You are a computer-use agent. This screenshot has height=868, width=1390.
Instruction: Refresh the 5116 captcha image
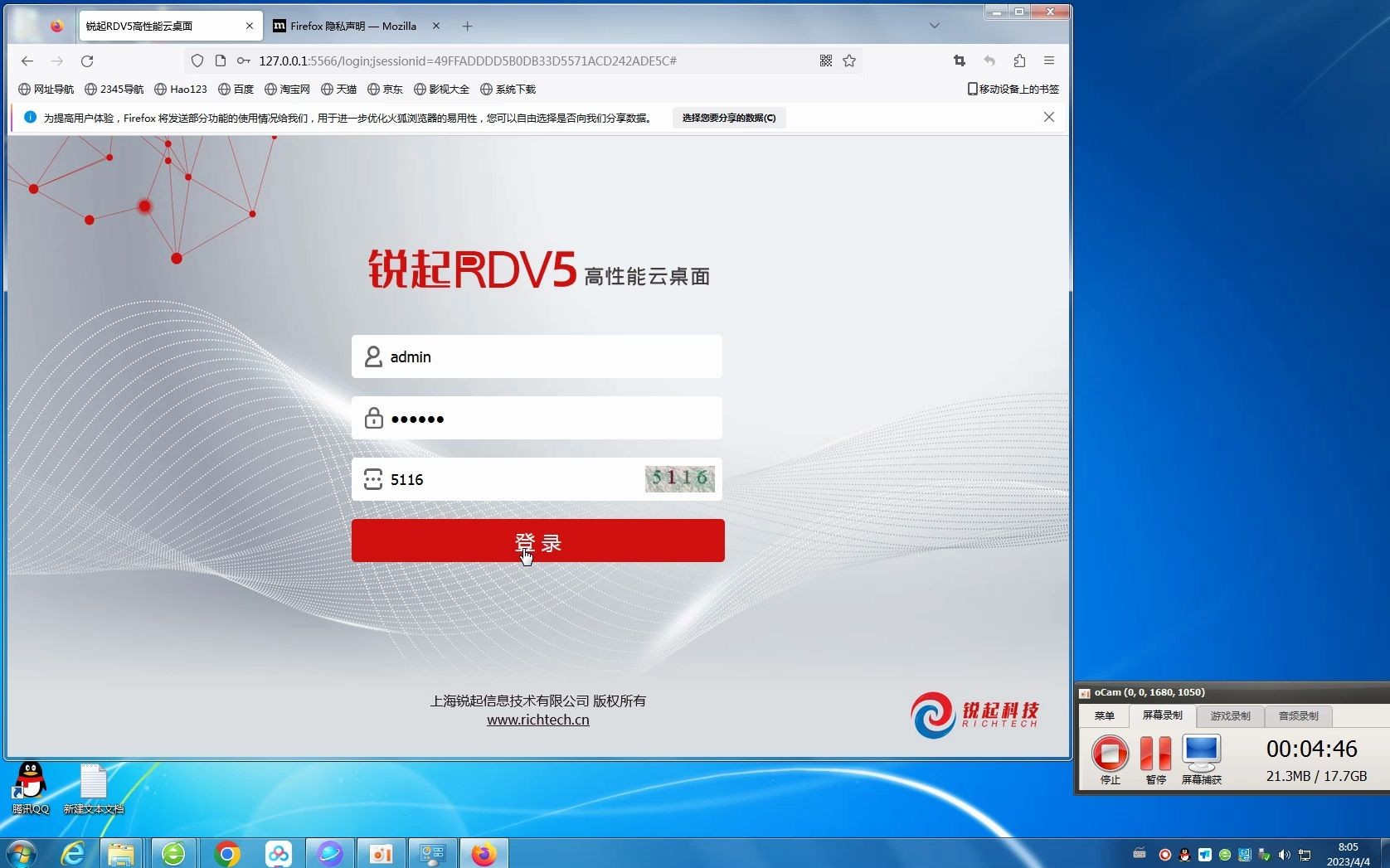click(680, 478)
